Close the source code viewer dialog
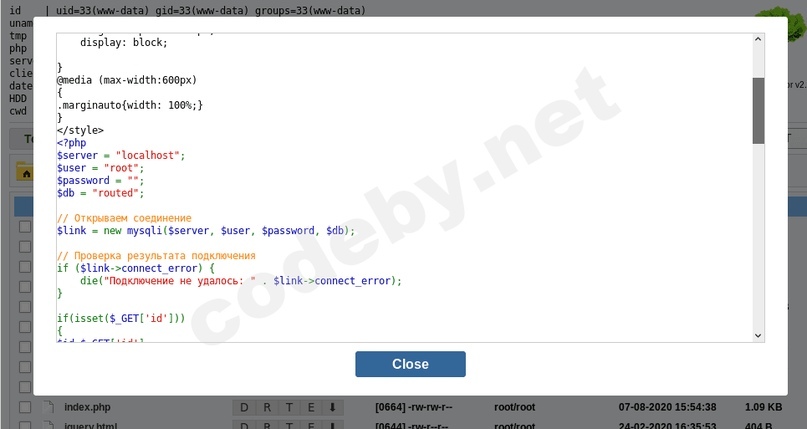 pos(410,364)
